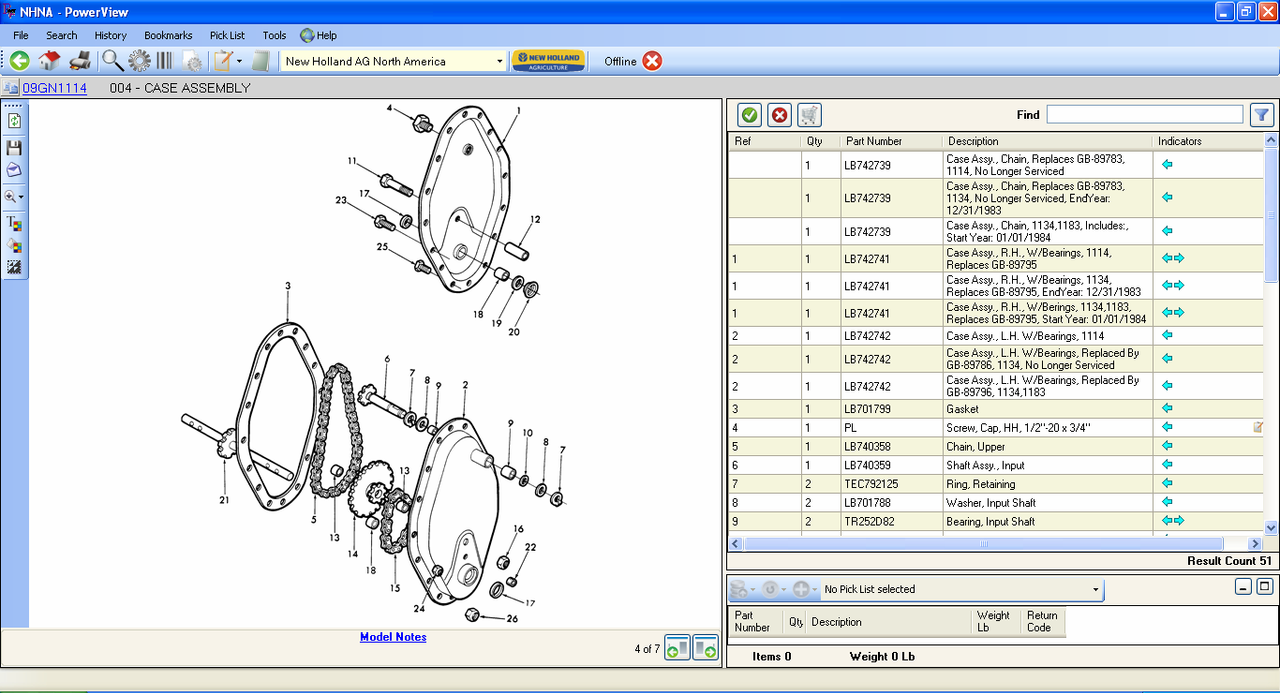Sort by the Ref column header
1280x693 pixels.
click(765, 141)
